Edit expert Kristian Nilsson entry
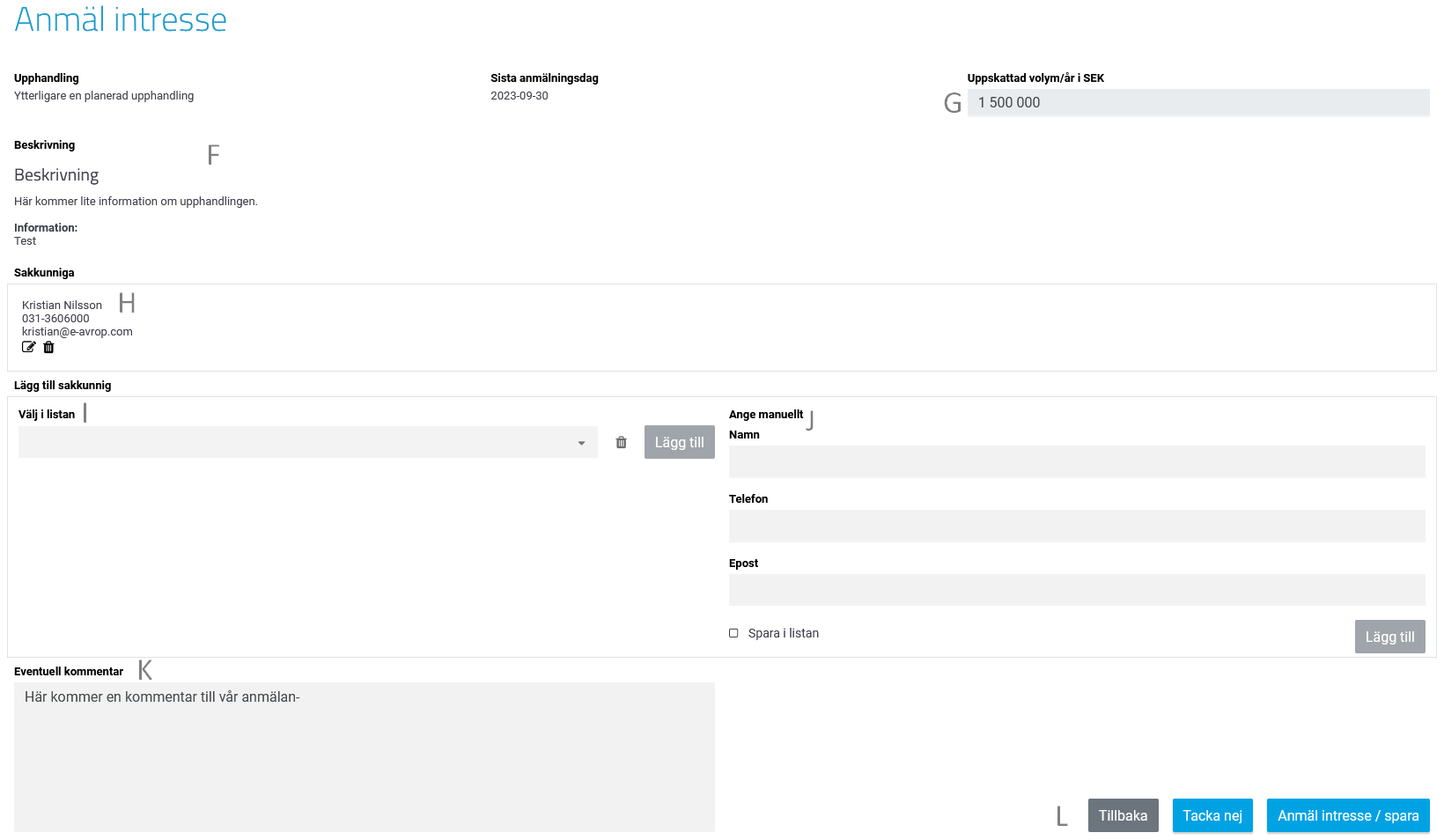 (28, 347)
